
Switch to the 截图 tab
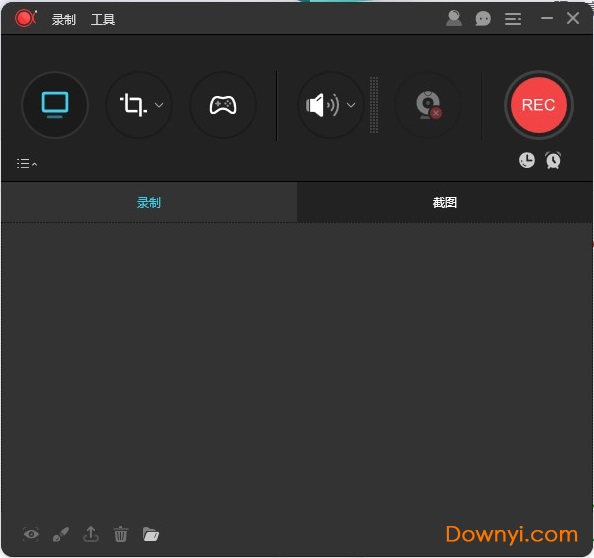445,202
